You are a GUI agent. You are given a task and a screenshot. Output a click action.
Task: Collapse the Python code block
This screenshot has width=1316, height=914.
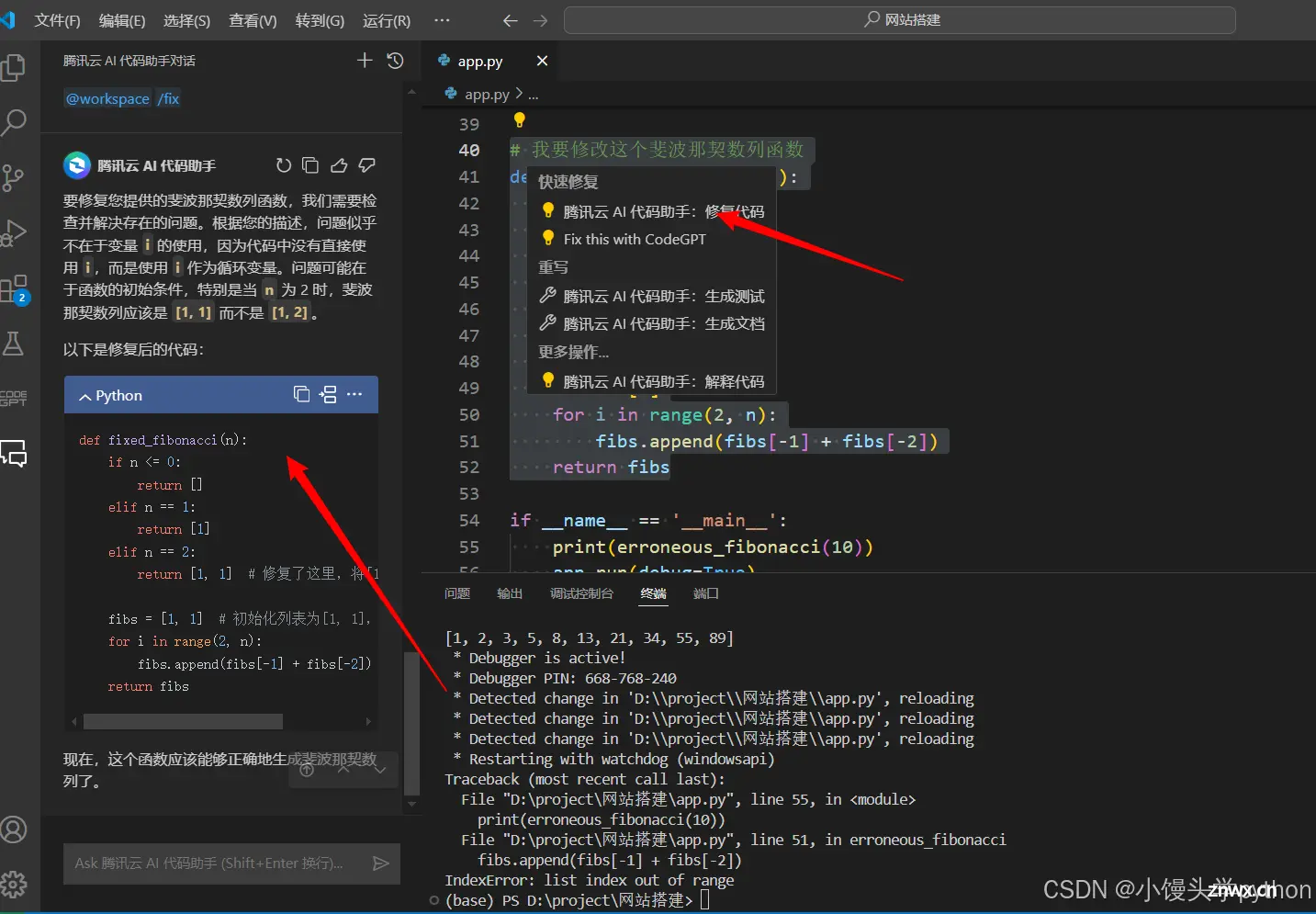pos(85,396)
